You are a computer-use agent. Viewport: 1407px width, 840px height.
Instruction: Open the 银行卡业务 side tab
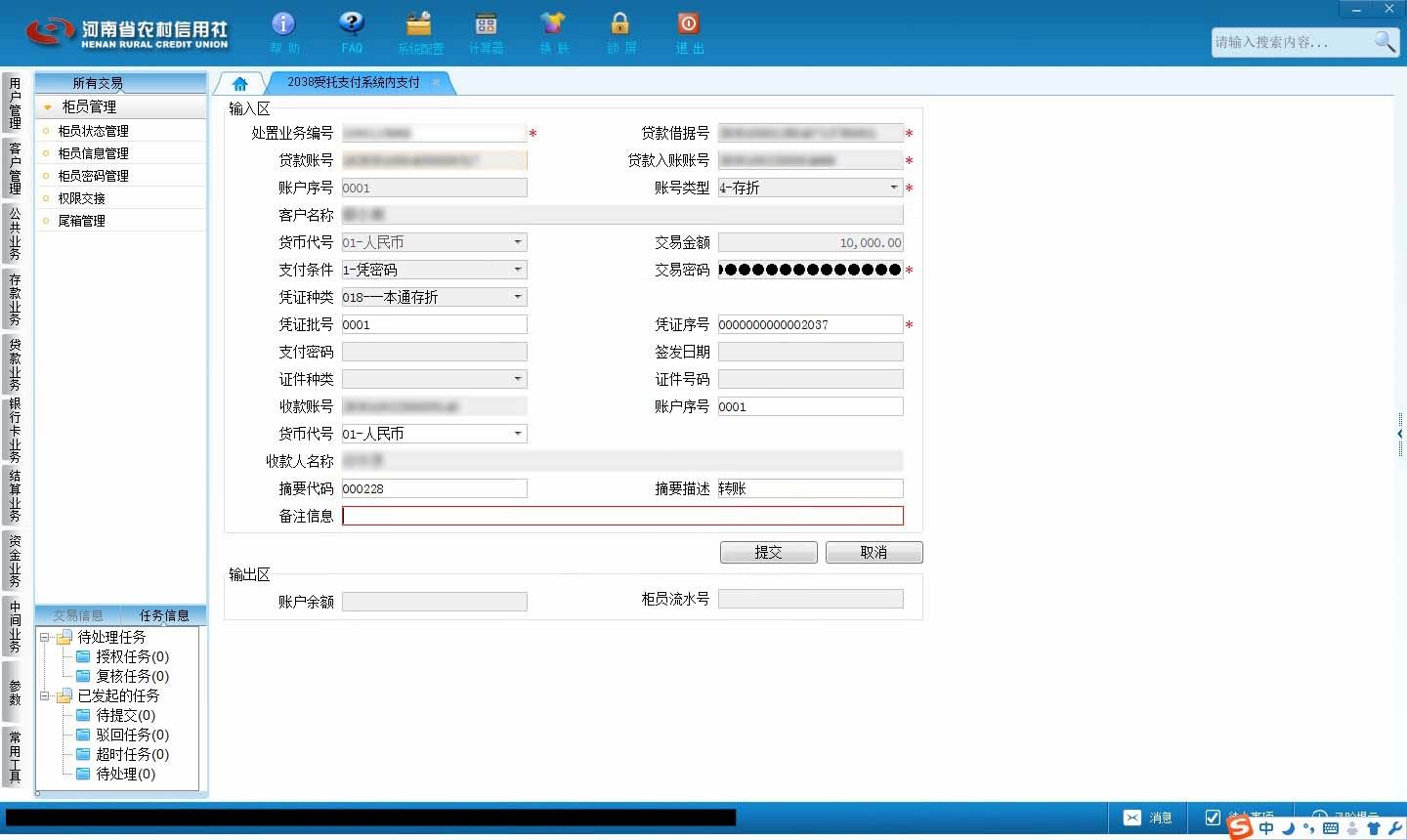click(x=15, y=430)
